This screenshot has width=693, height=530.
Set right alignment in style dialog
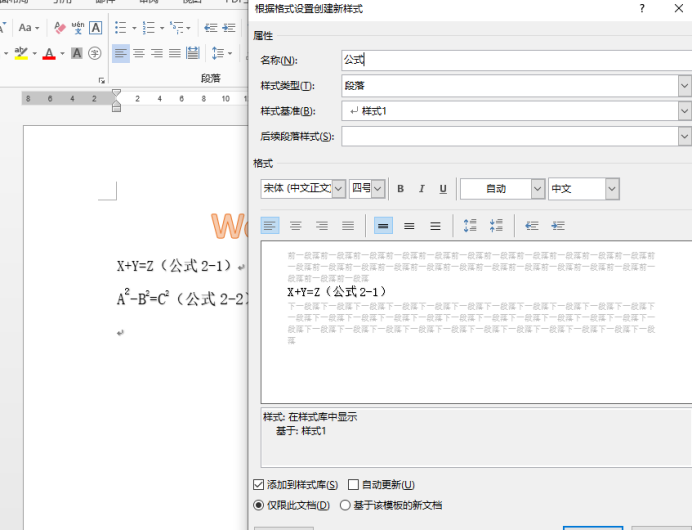(322, 226)
